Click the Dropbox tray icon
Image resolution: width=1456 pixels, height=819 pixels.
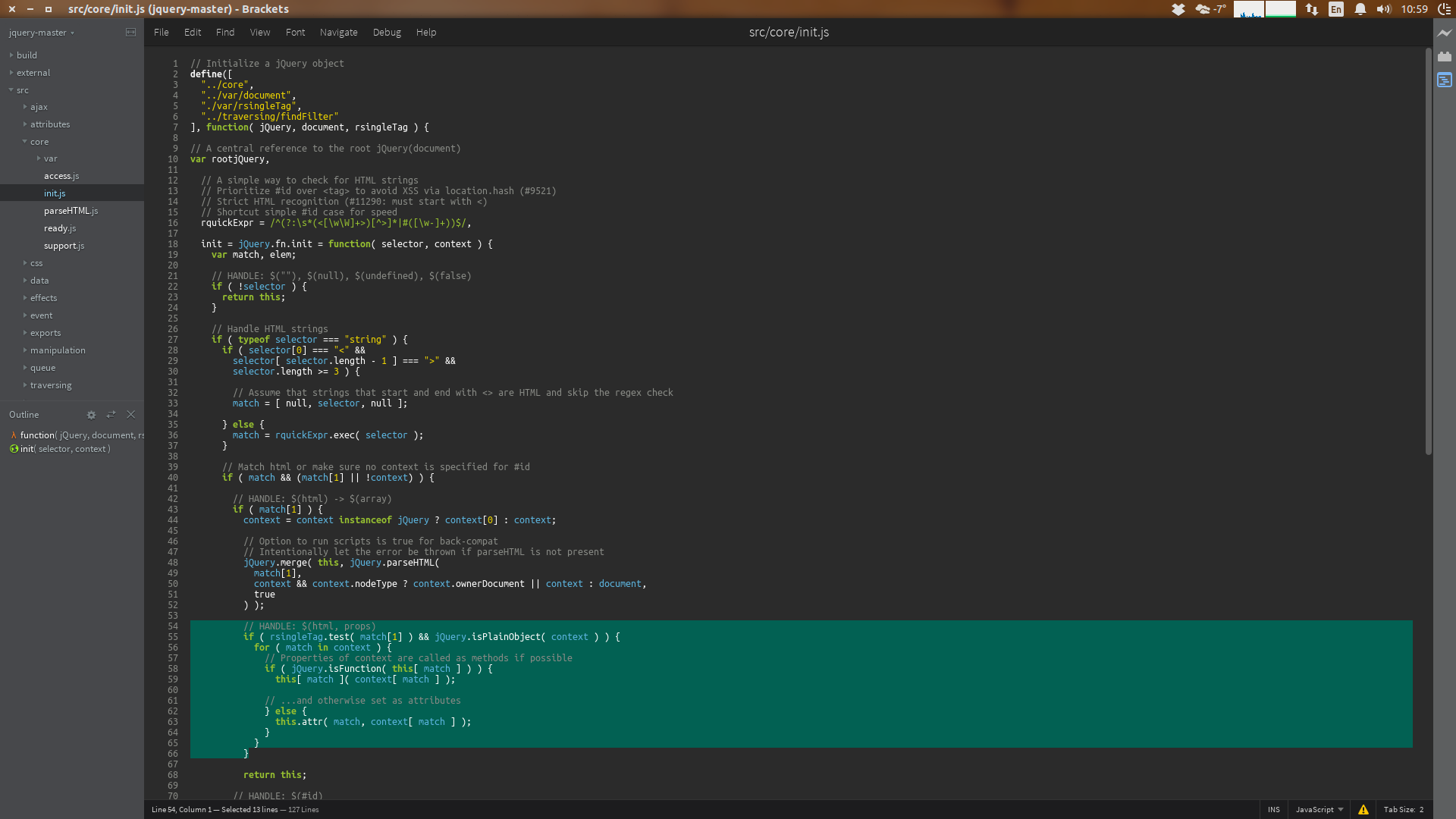pos(1178,9)
